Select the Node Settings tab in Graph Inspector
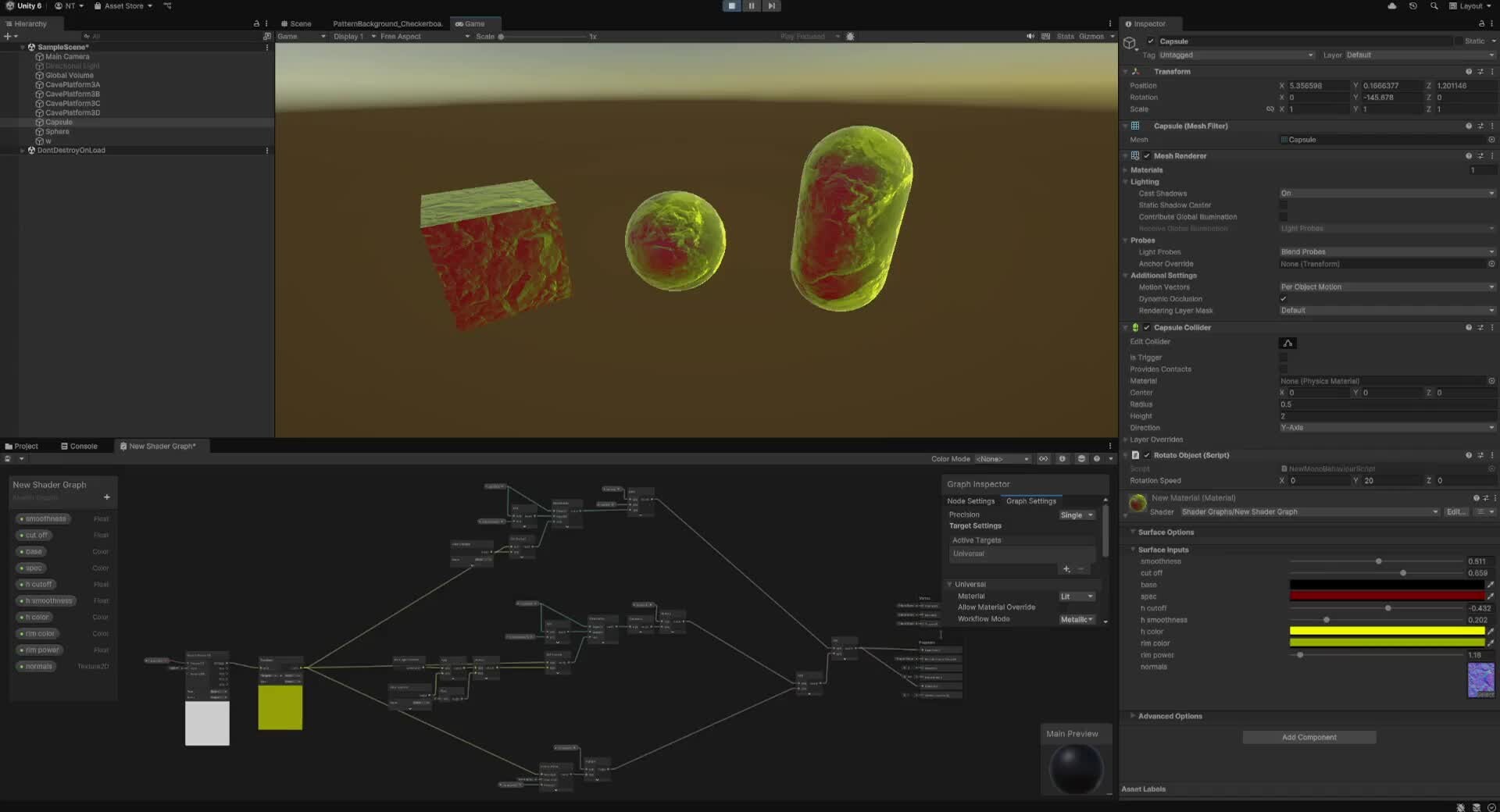Screen dimensions: 1500x812 click(x=970, y=500)
